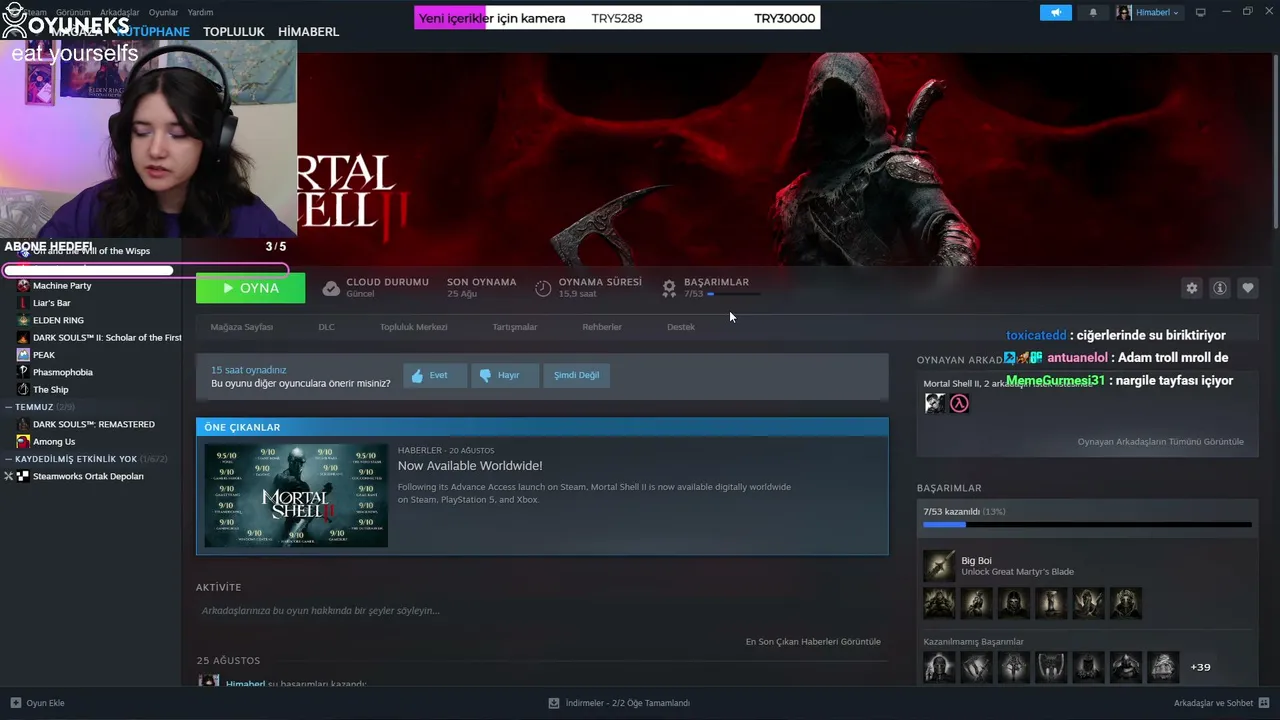Go to the HİMABERL profile tab
Viewport: 1280px width, 720px height.
coord(308,32)
